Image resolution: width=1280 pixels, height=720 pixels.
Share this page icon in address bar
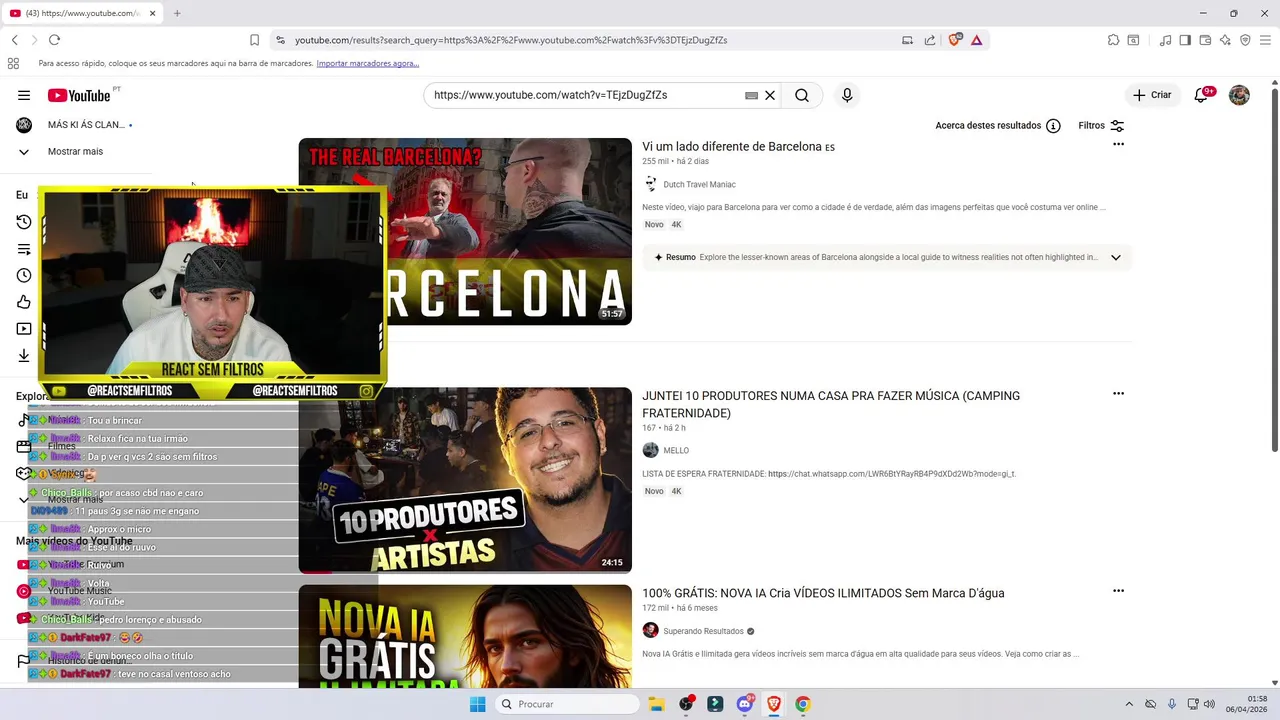click(x=930, y=40)
